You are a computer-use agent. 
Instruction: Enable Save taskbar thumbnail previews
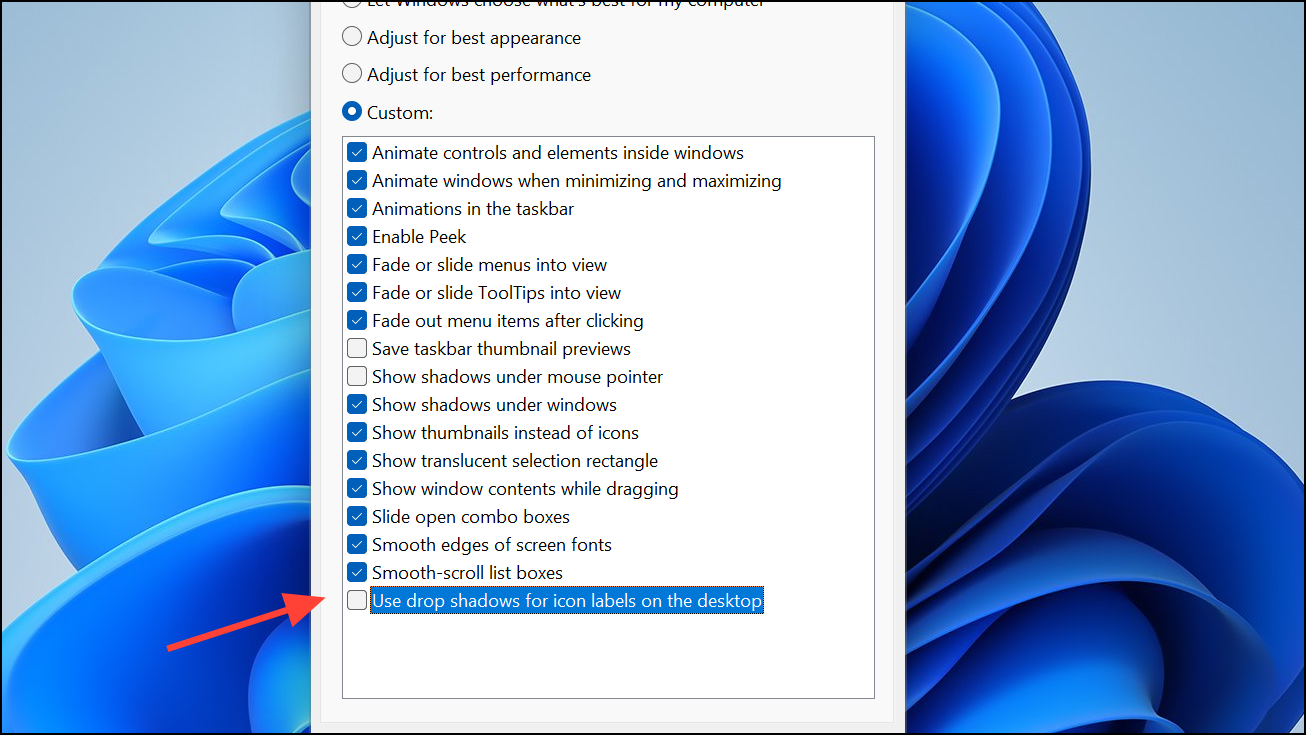[x=357, y=348]
